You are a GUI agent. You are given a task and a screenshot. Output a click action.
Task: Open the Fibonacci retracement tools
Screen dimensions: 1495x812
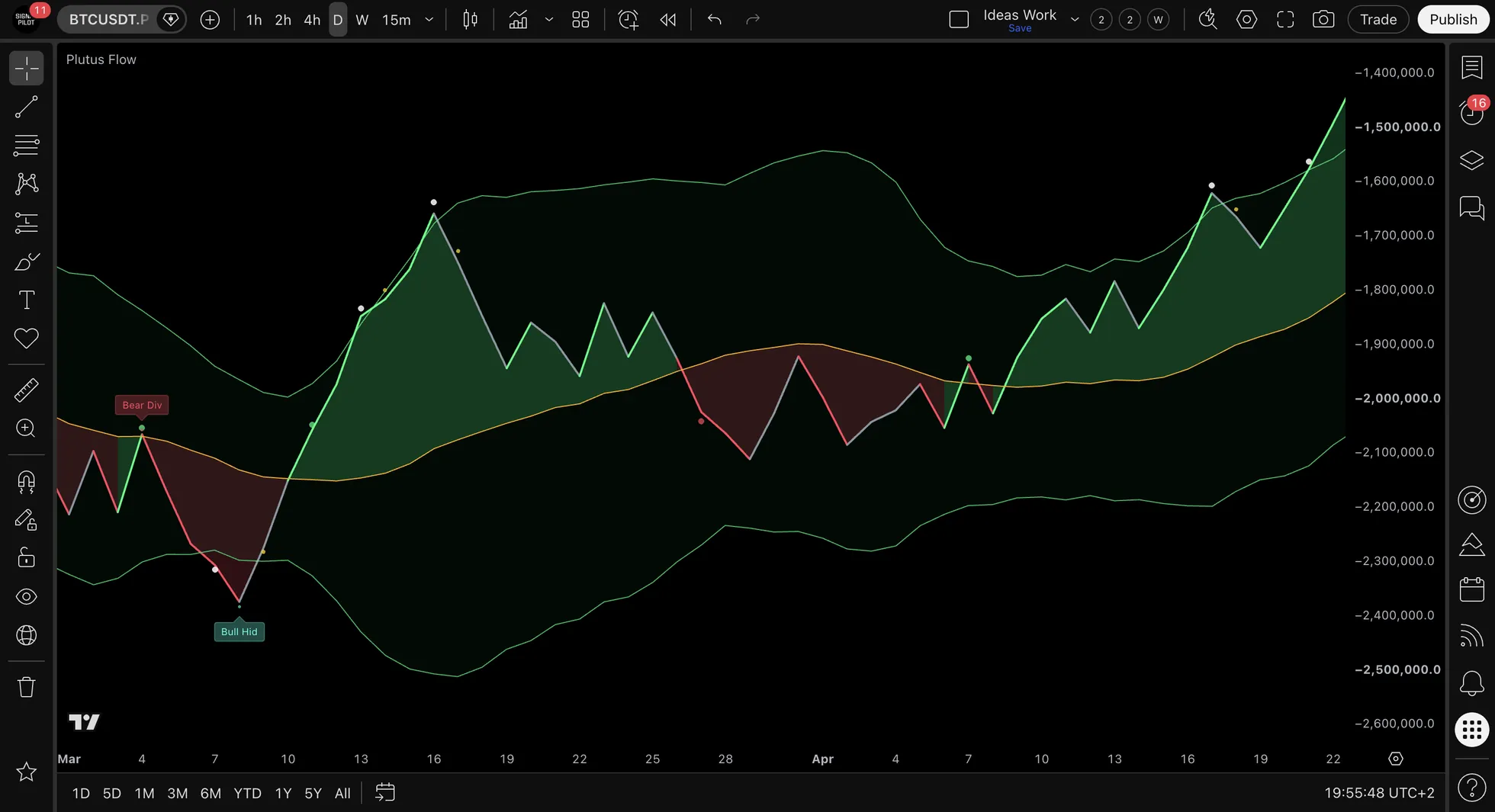click(x=27, y=145)
